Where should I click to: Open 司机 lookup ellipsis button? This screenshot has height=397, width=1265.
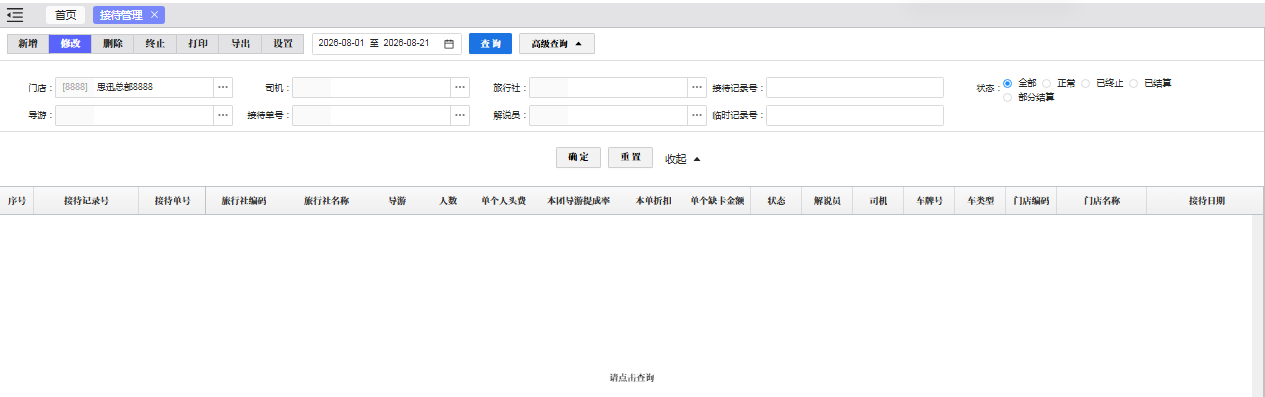pyautogui.click(x=460, y=87)
